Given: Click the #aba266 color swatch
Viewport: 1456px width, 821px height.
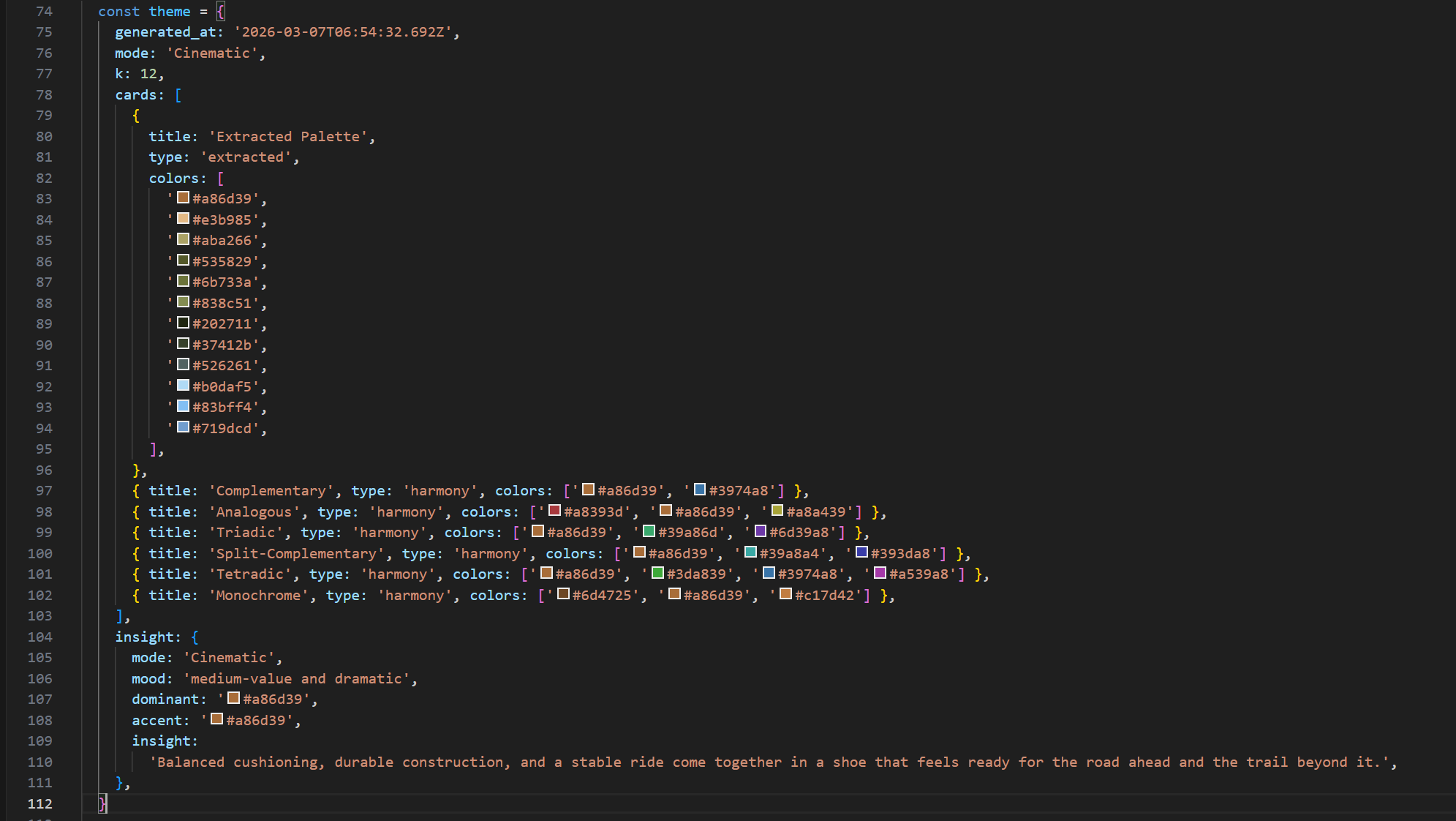Looking at the screenshot, I should [184, 239].
